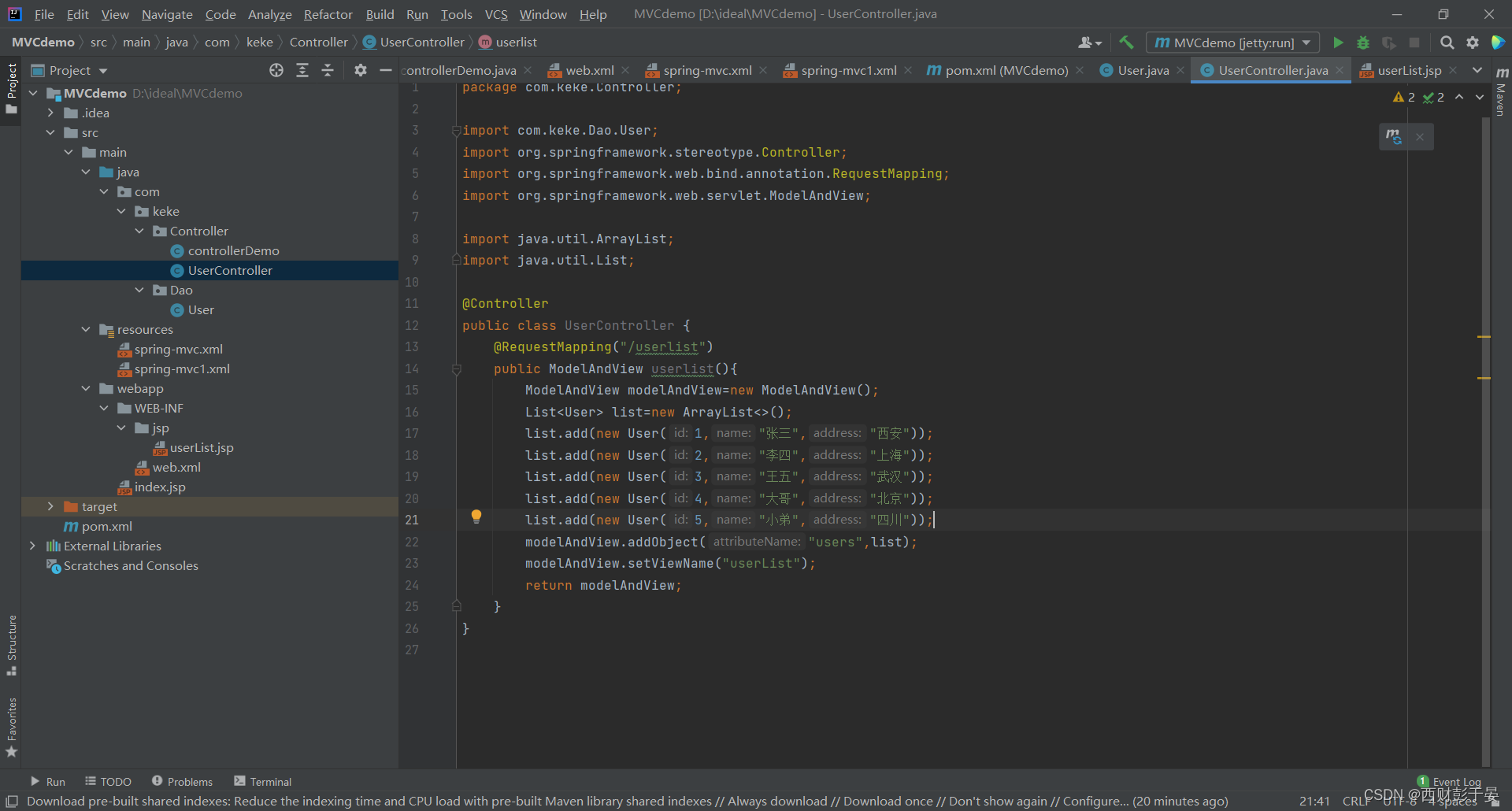The width and height of the screenshot is (1512, 811).
Task: Click the keke breadcrumb in navigation bar
Action: pyautogui.click(x=260, y=42)
